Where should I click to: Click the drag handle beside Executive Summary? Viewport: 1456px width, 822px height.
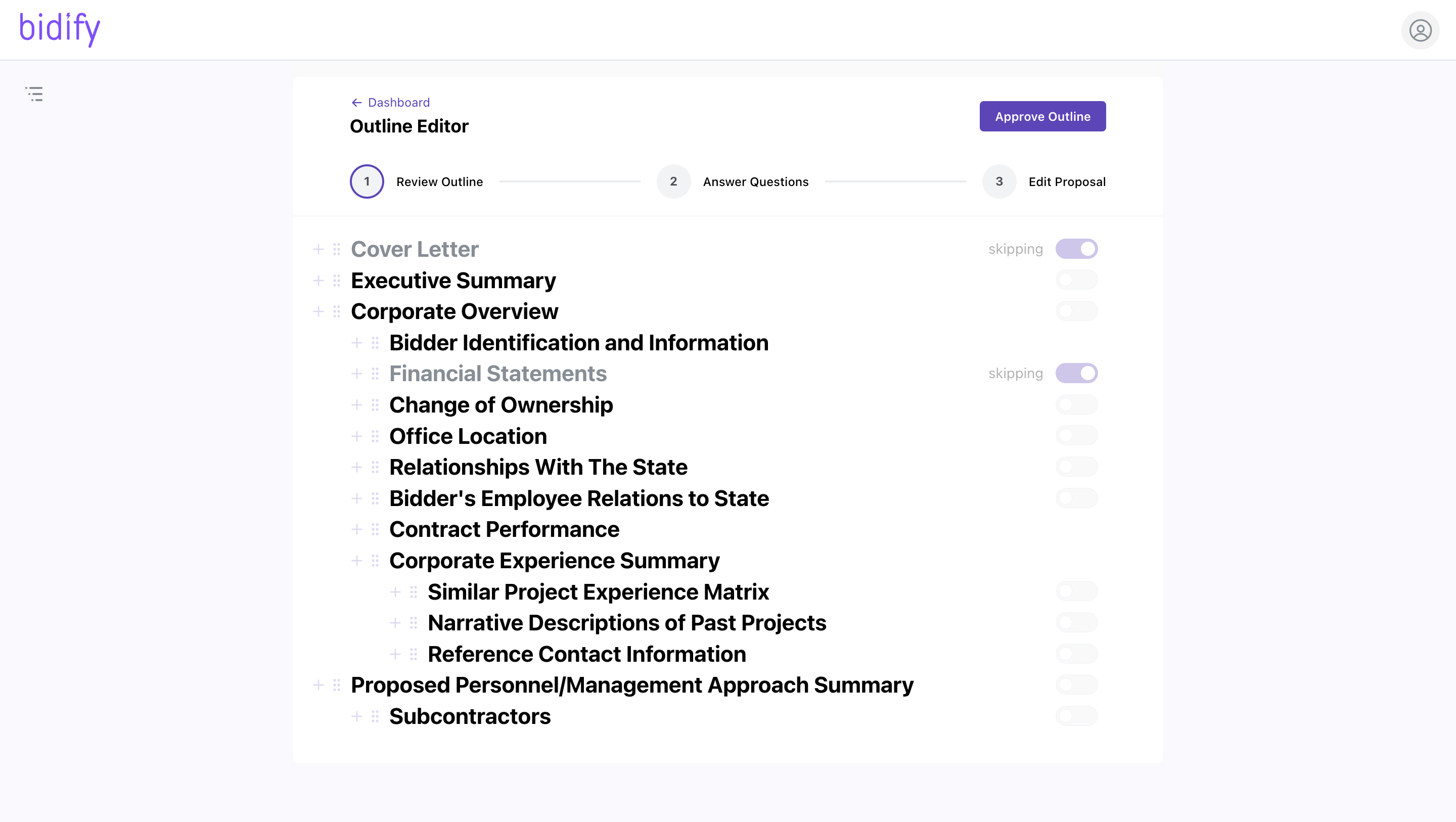(x=337, y=281)
